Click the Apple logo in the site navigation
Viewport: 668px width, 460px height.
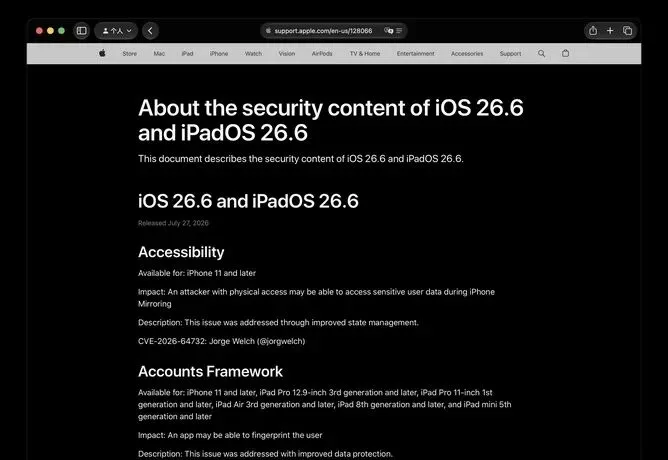click(102, 54)
